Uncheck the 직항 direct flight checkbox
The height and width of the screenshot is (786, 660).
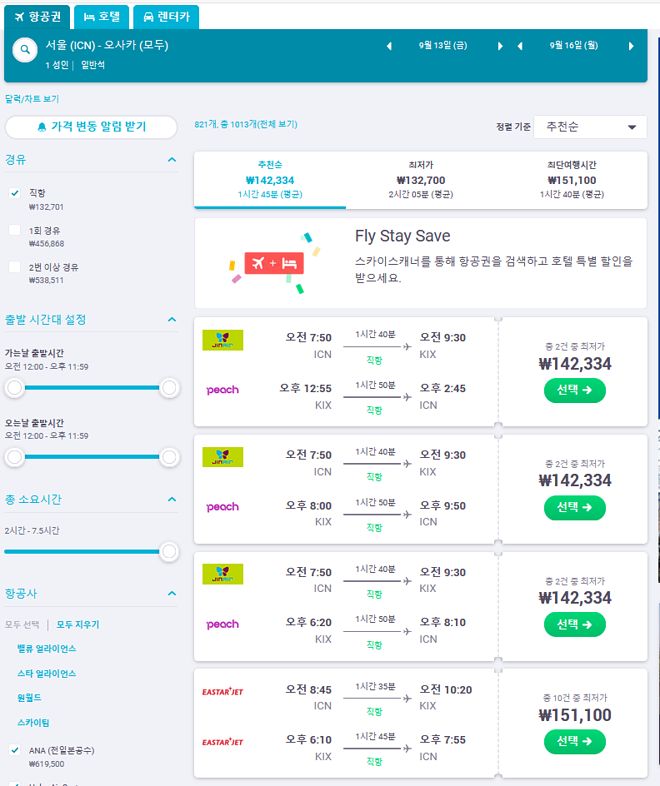click(x=15, y=193)
